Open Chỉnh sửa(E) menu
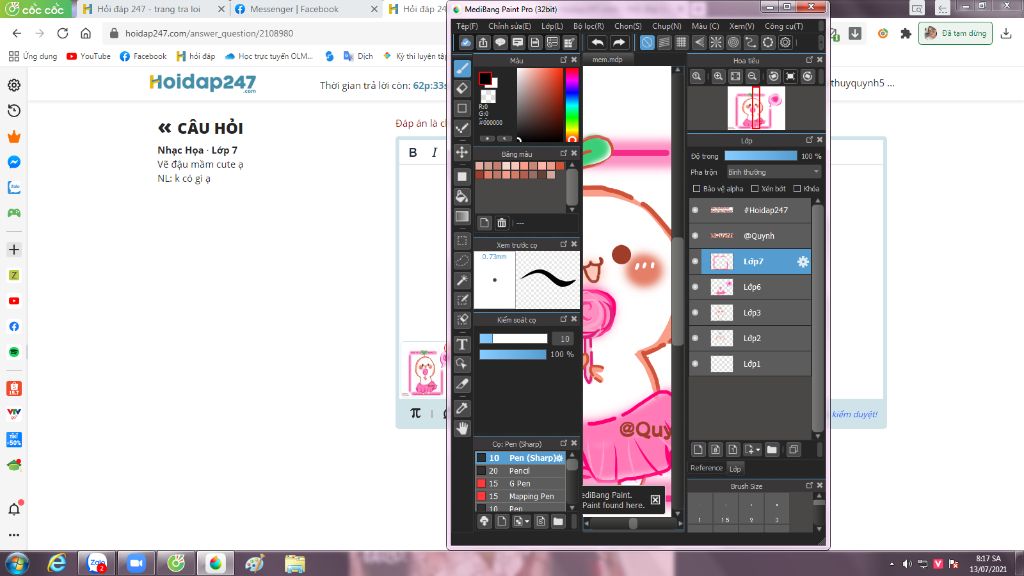 pos(509,26)
